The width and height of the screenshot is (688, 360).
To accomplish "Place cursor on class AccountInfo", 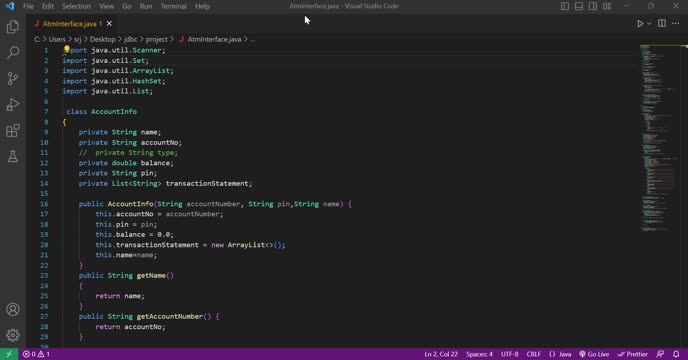I will [101, 112].
